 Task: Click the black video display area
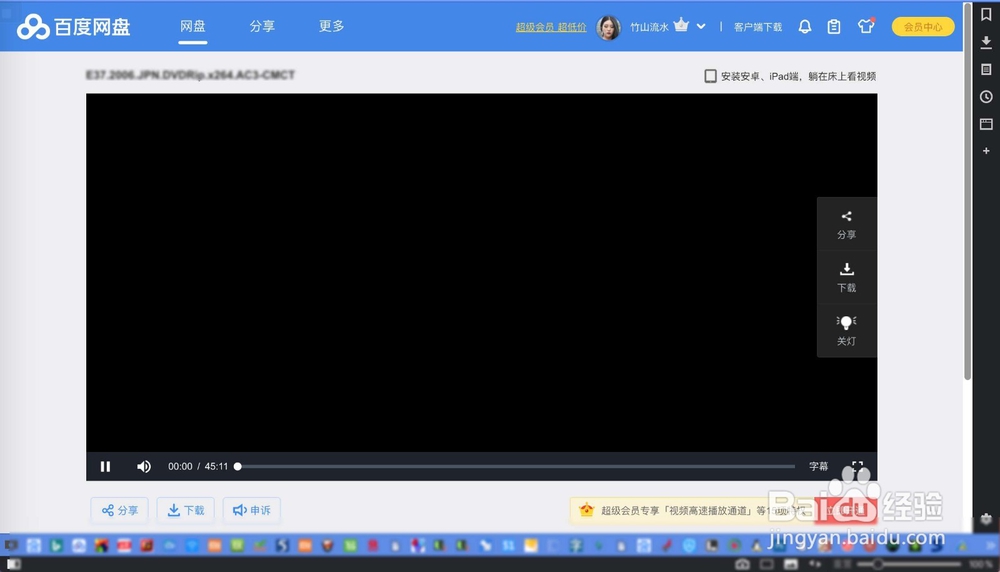482,273
